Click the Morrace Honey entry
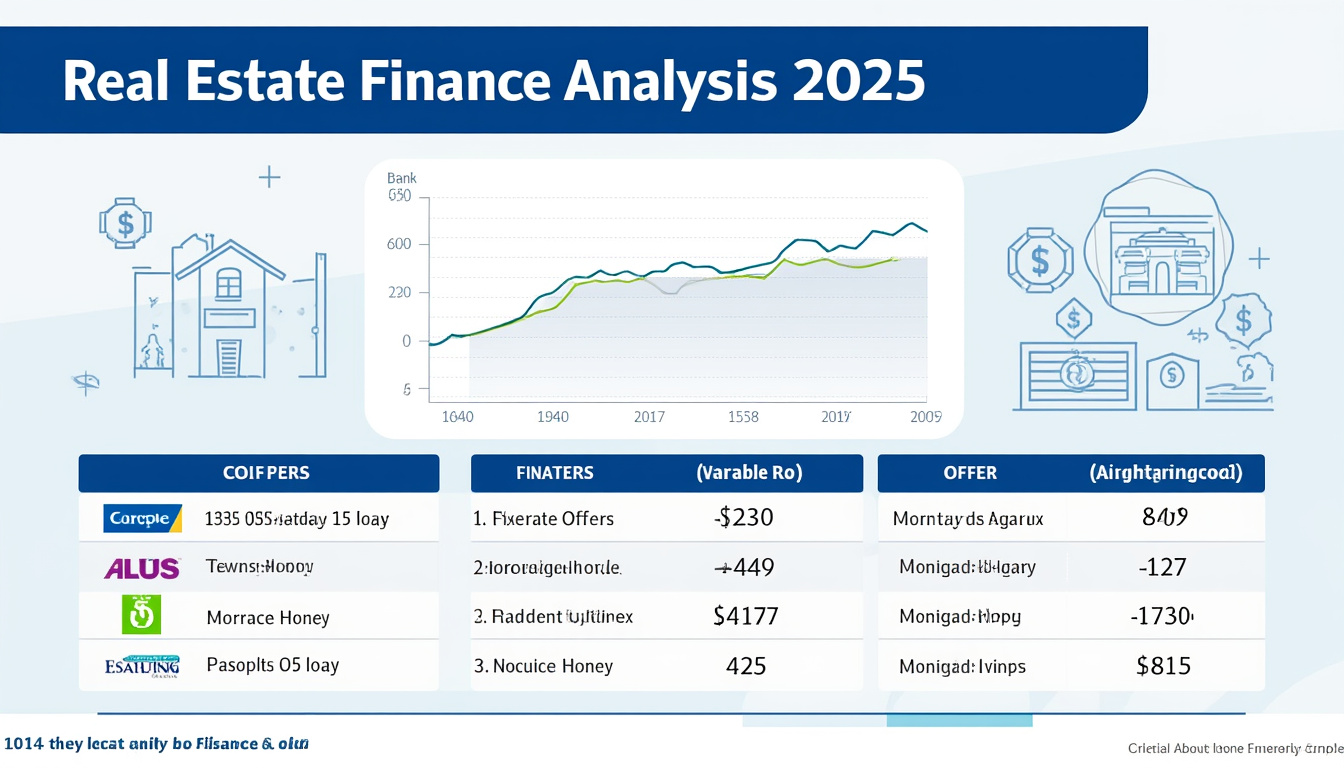 267,617
